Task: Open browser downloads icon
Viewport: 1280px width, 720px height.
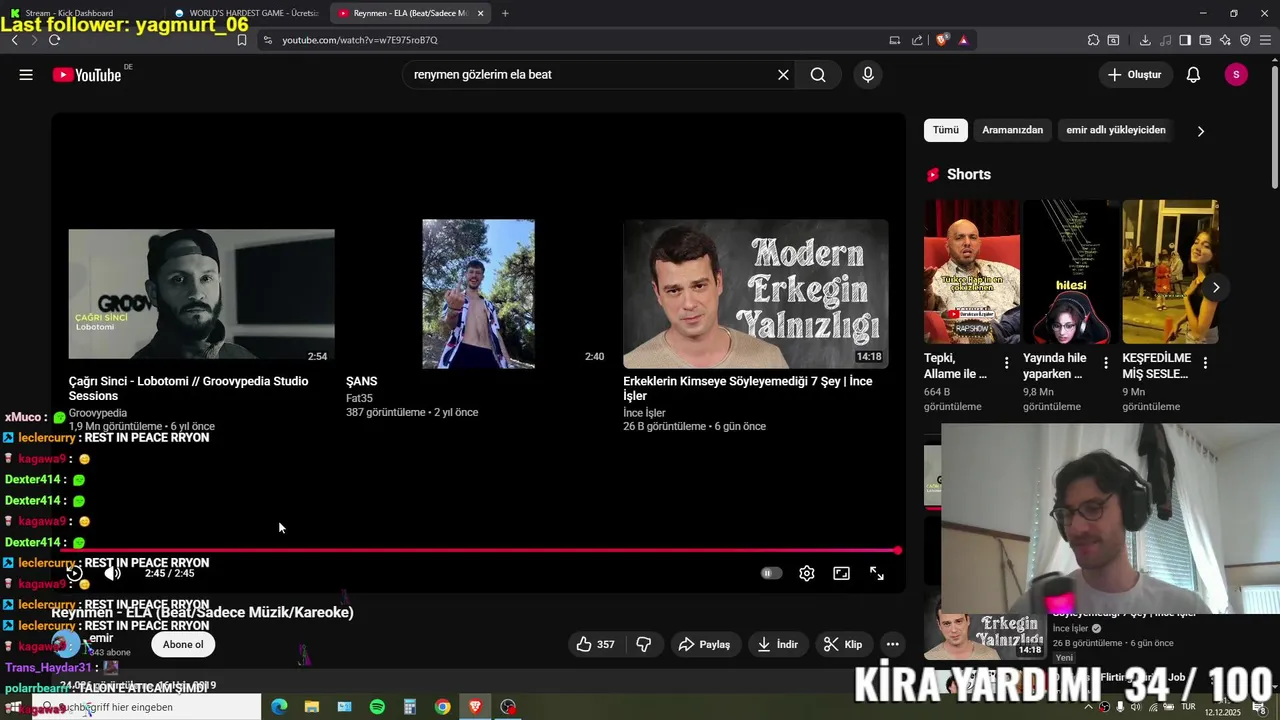Action: point(1145,40)
